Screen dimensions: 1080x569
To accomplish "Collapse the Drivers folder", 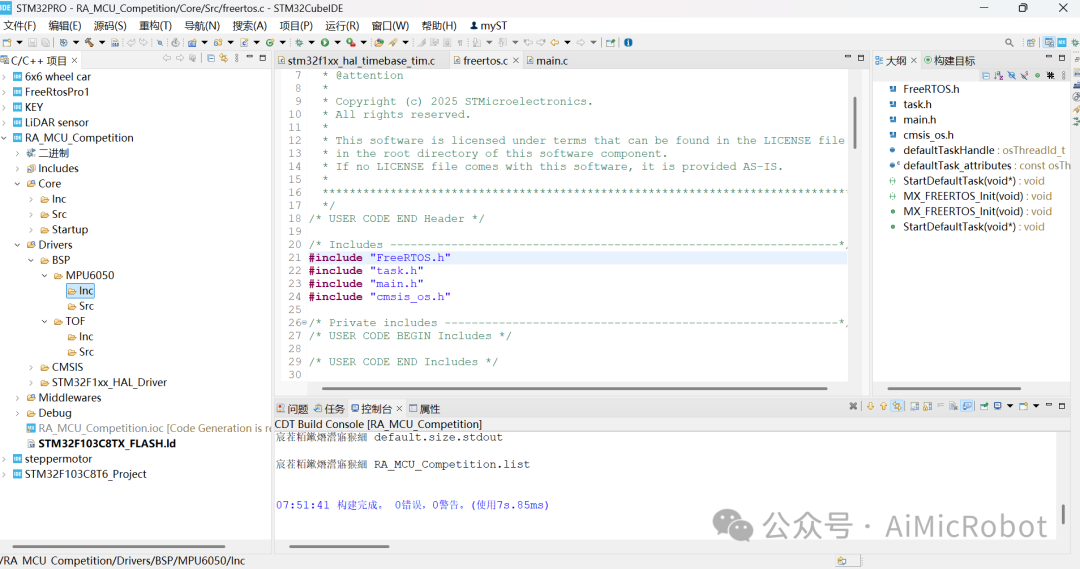I will pos(17,245).
